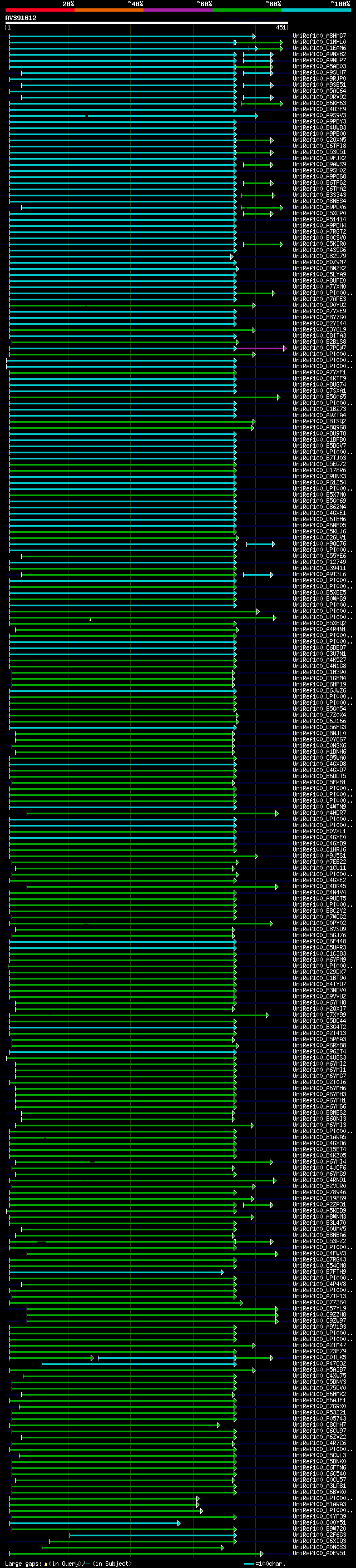Select hit label UniRef100_A0N0S3
Screen dimensions: 356x1568
point(319,1547)
